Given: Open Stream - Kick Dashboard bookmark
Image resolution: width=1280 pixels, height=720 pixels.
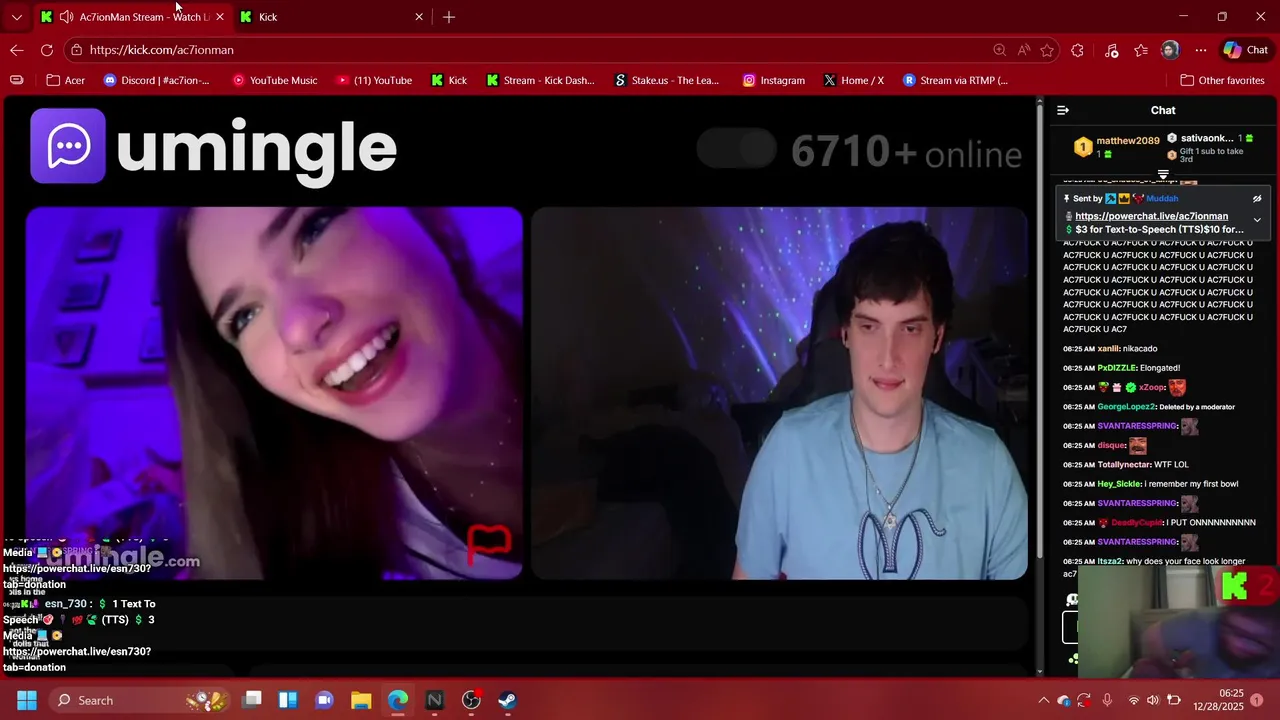Looking at the screenshot, I should (540, 80).
